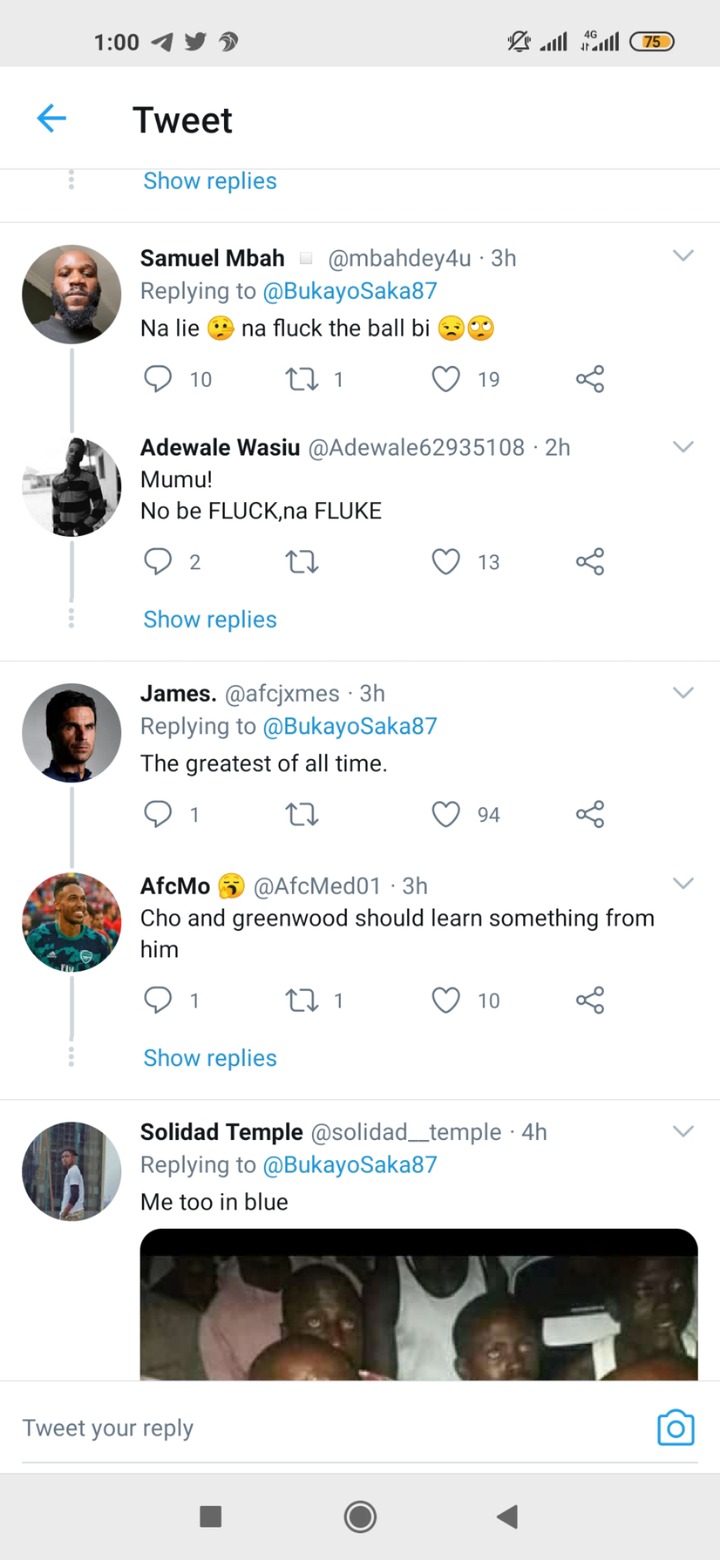Image resolution: width=720 pixels, height=1560 pixels.
Task: Like Adewale Wasiu's FLUKE reply
Action: 446,562
